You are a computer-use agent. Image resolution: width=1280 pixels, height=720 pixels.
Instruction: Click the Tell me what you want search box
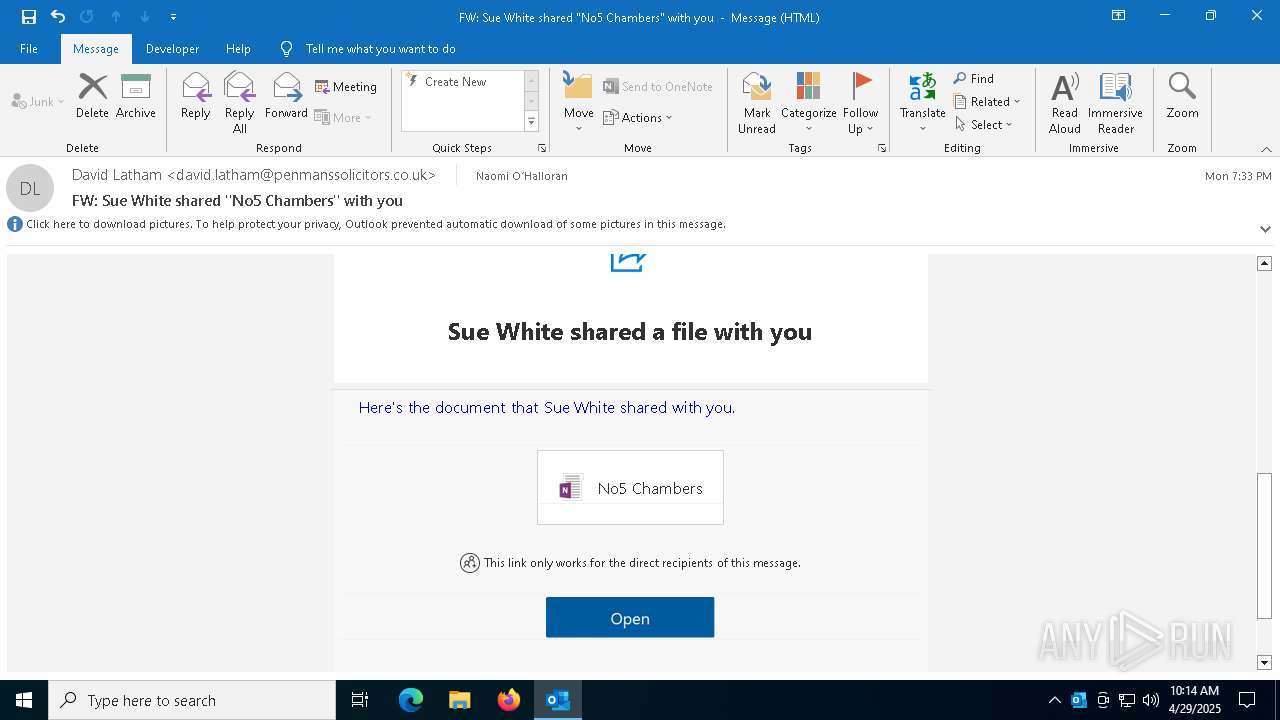(x=380, y=49)
